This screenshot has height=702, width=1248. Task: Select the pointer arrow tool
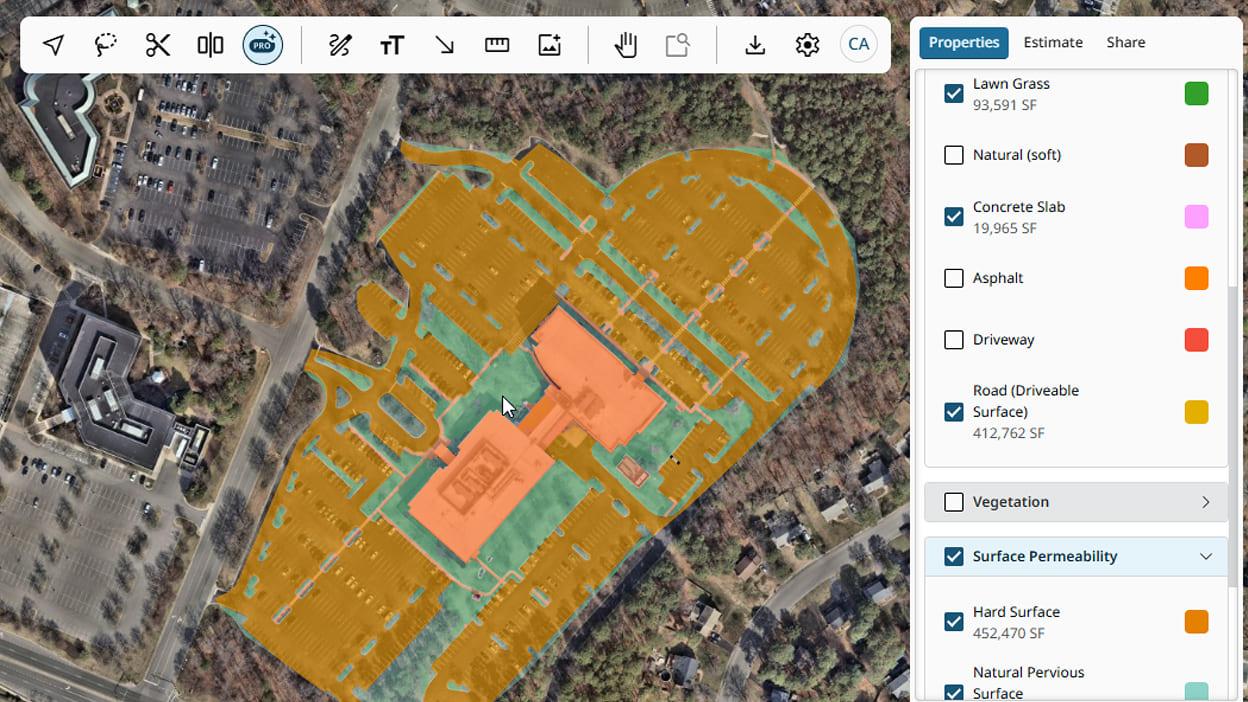pos(54,45)
